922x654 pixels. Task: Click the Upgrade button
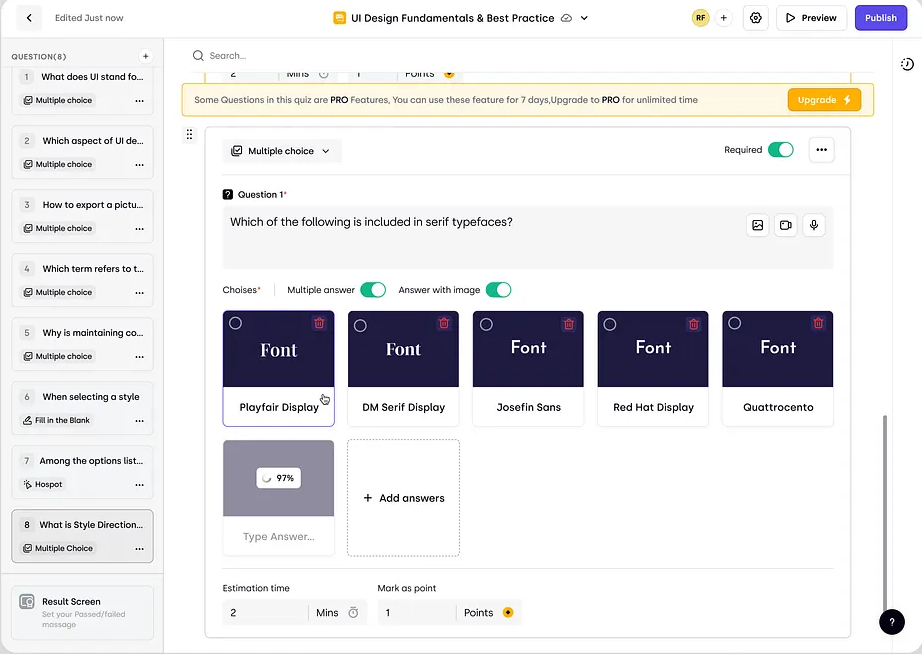click(x=823, y=100)
